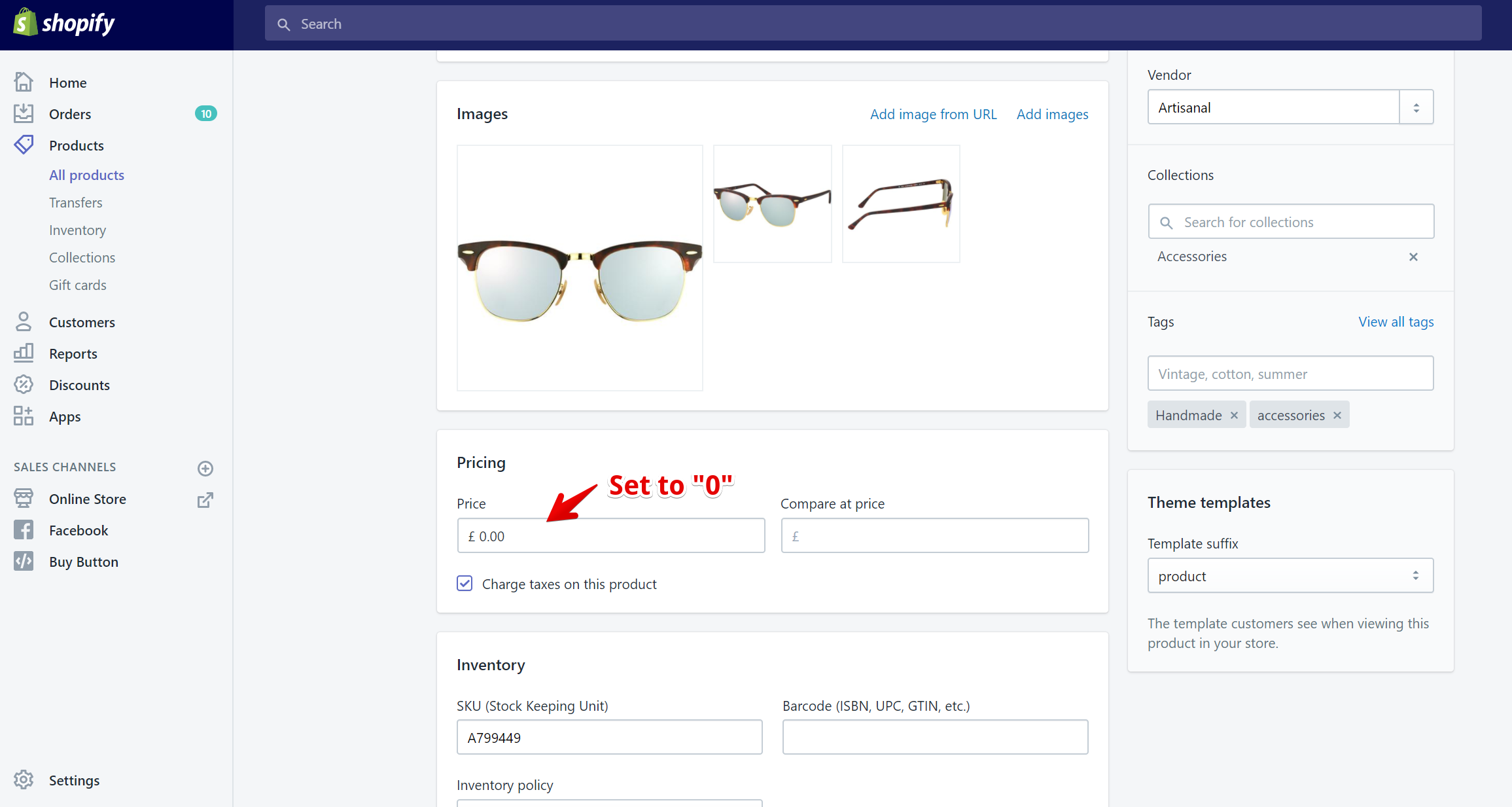This screenshot has width=1512, height=807.
Task: Click the search magnifier icon in top bar
Action: (x=283, y=24)
